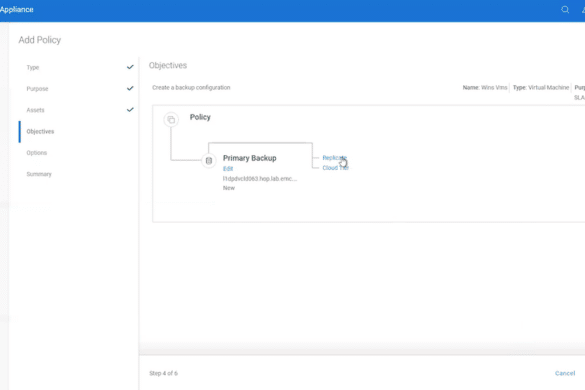Screen dimensions: 585x390
Task: Click the 'Create a backup configuration' text
Action: (x=191, y=88)
